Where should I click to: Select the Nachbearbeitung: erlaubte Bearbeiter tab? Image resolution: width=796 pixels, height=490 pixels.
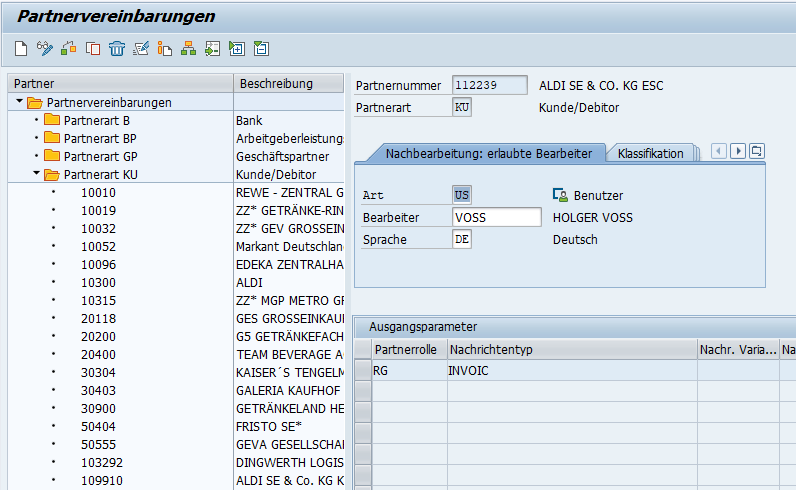tap(481, 153)
